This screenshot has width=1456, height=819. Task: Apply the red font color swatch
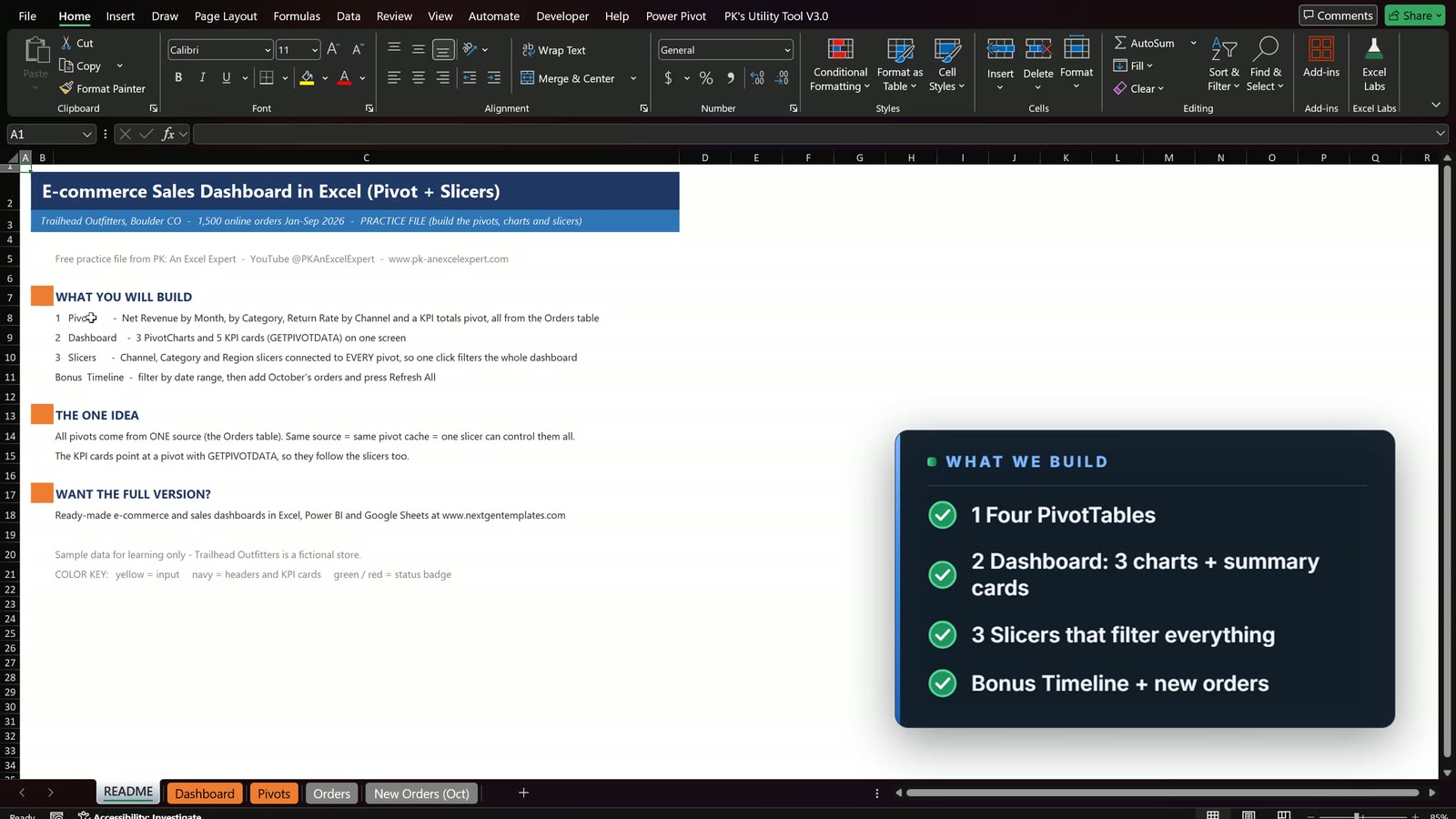coord(344,78)
